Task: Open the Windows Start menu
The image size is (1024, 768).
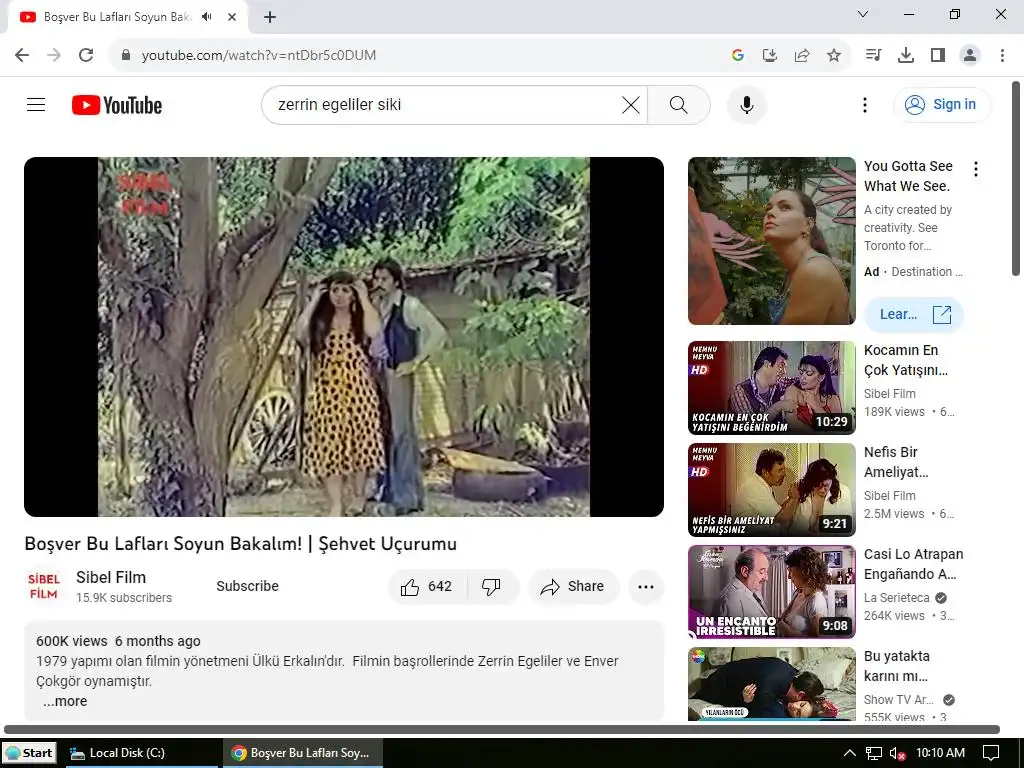Action: point(29,753)
